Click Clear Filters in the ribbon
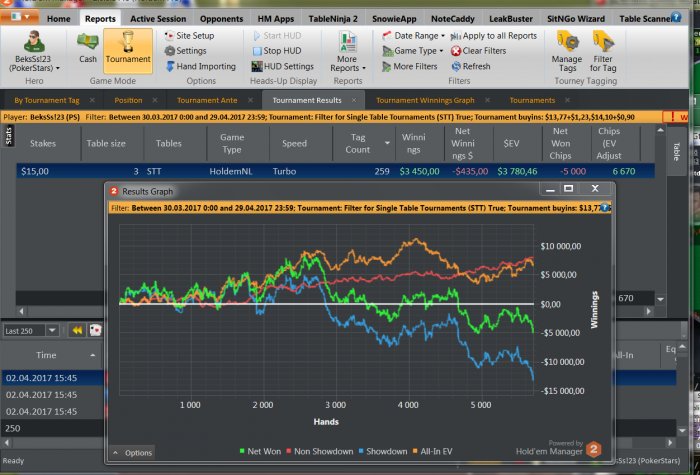Screen dimensions: 700x475 [x=477, y=51]
